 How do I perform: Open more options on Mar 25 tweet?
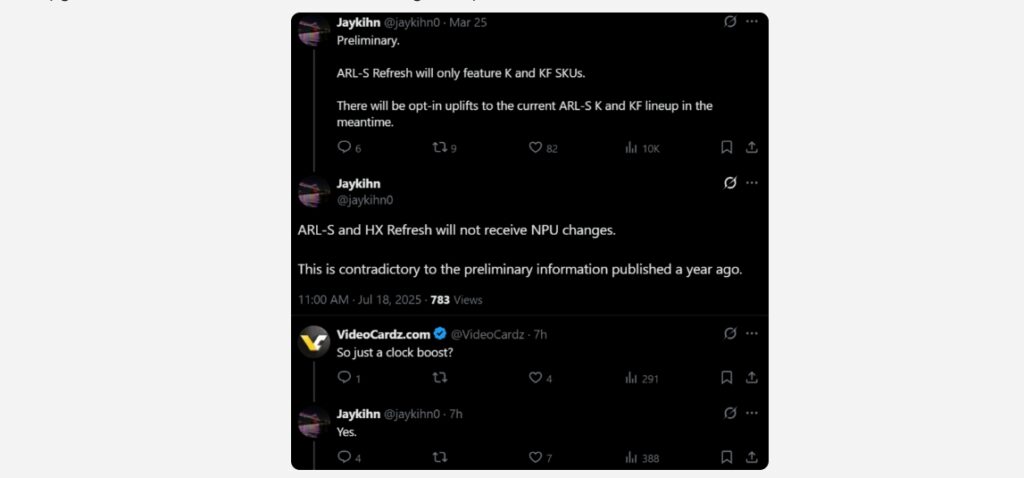(x=752, y=22)
